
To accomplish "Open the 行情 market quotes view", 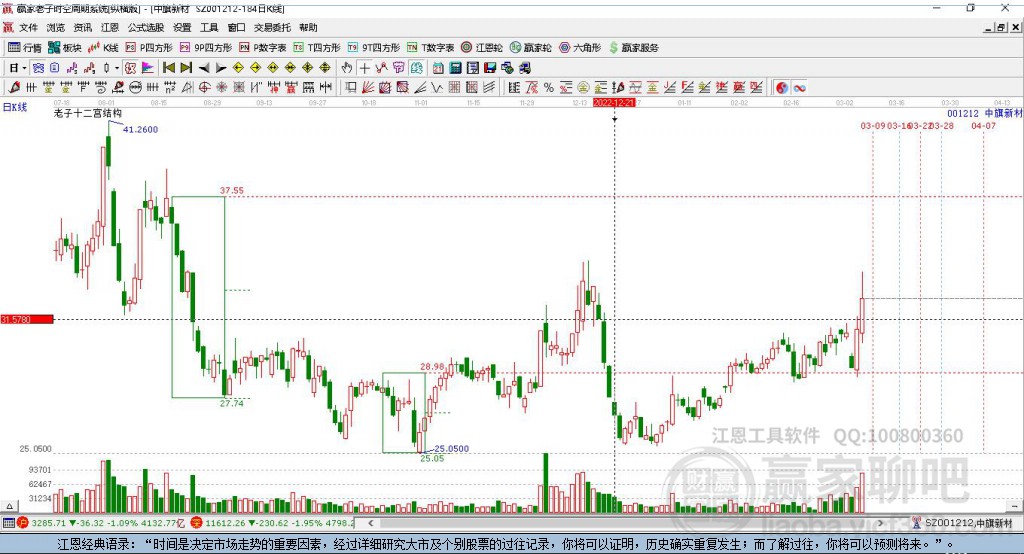I will (x=24, y=48).
